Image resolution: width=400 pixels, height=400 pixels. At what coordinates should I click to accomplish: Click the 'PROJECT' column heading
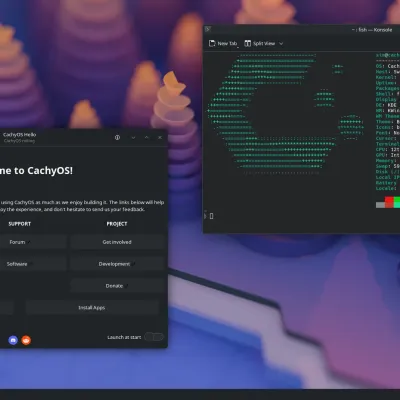click(117, 224)
